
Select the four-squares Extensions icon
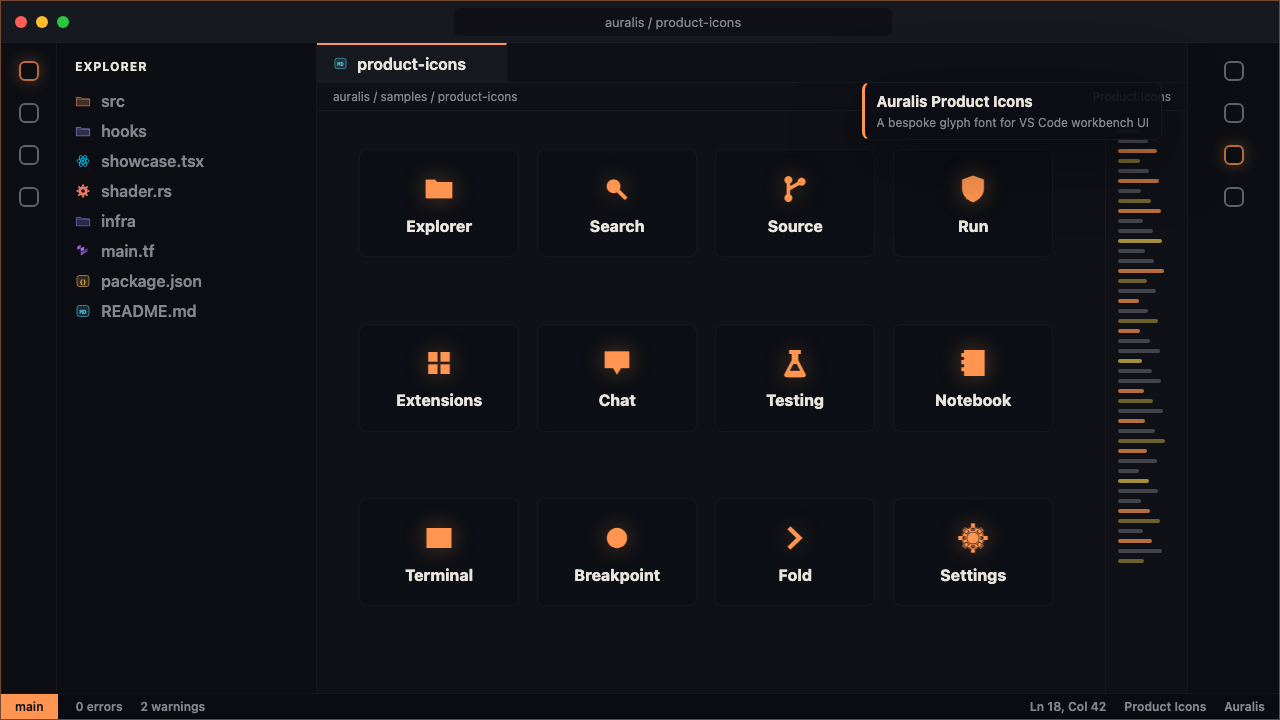[439, 363]
